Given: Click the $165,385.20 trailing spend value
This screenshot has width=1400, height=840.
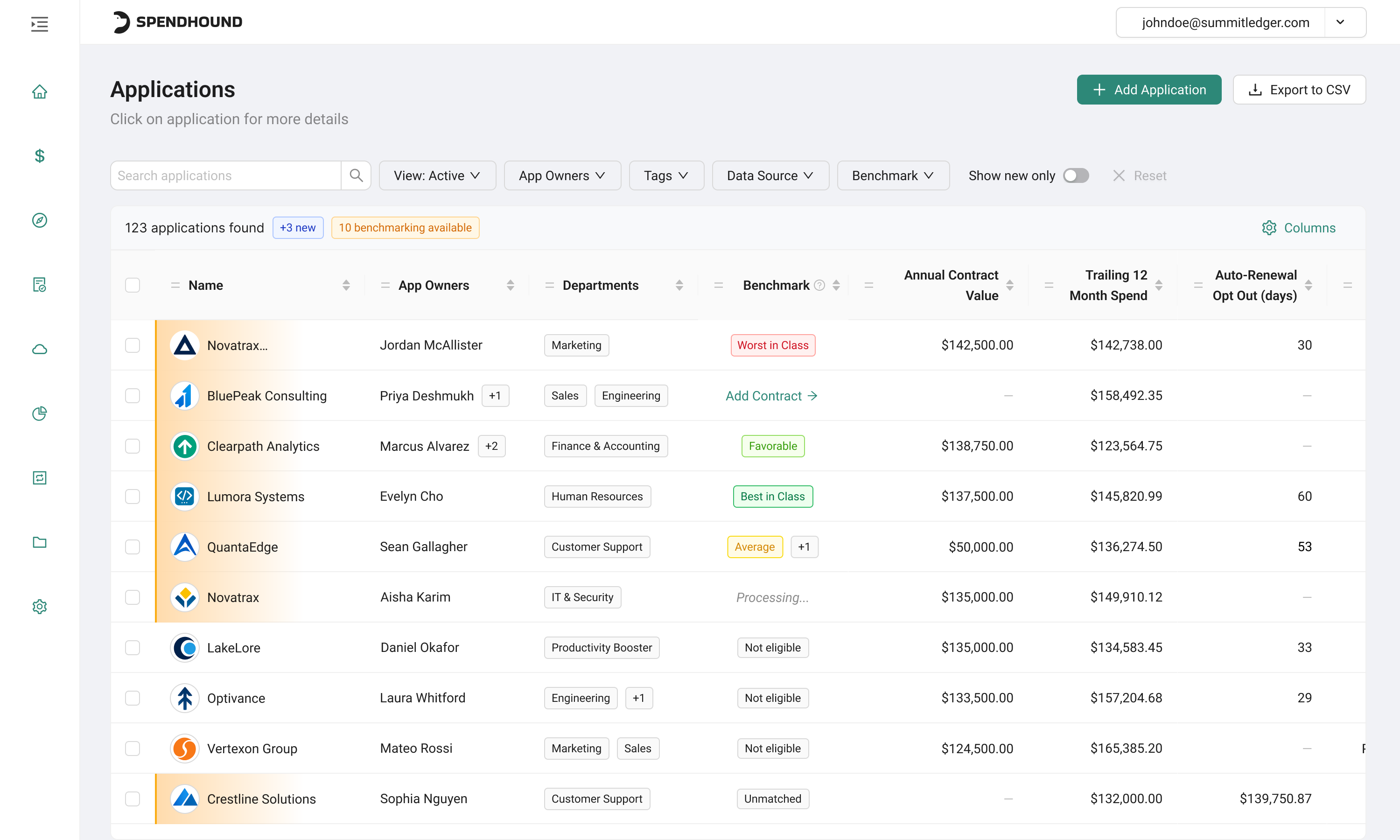Looking at the screenshot, I should (x=1126, y=749).
